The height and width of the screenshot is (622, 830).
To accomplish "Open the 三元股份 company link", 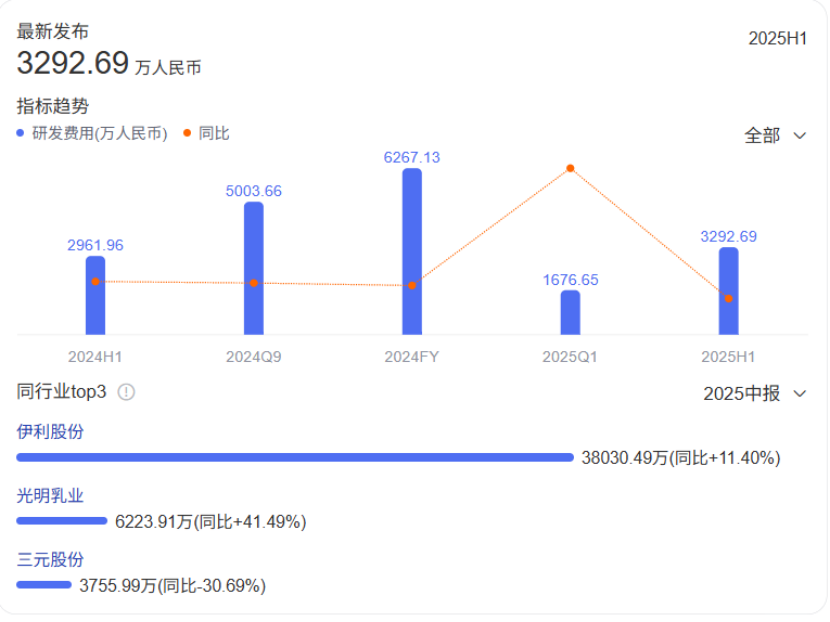I will point(50,559).
